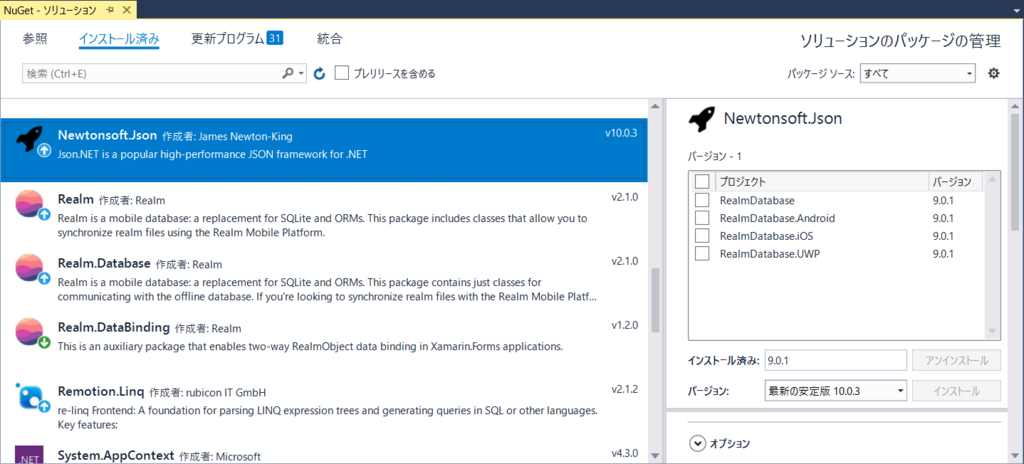Screen dimensions: 1024x464
Task: Pin the NuGet solution tab
Action: (108, 10)
